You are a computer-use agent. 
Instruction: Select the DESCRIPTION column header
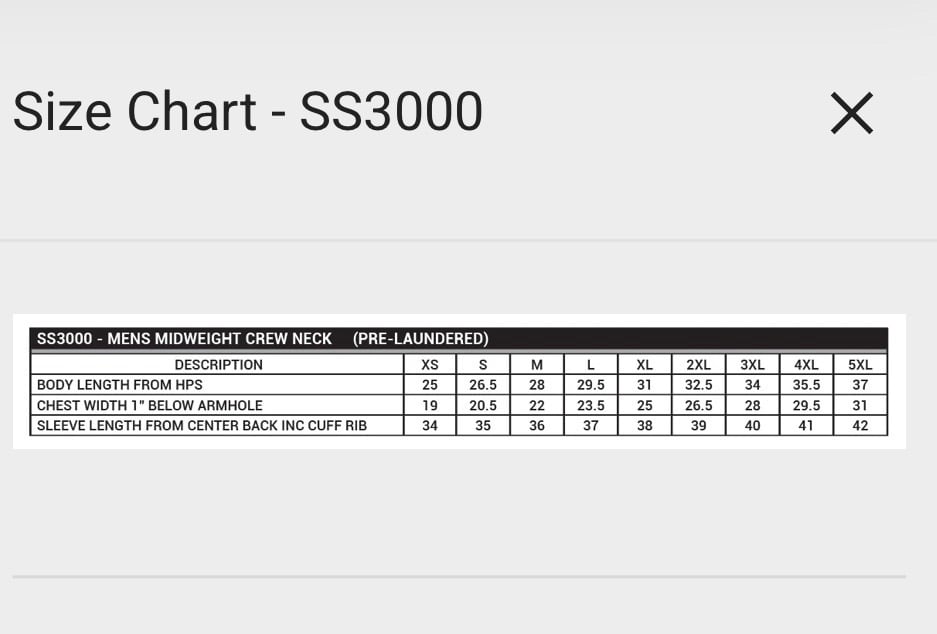(x=218, y=365)
